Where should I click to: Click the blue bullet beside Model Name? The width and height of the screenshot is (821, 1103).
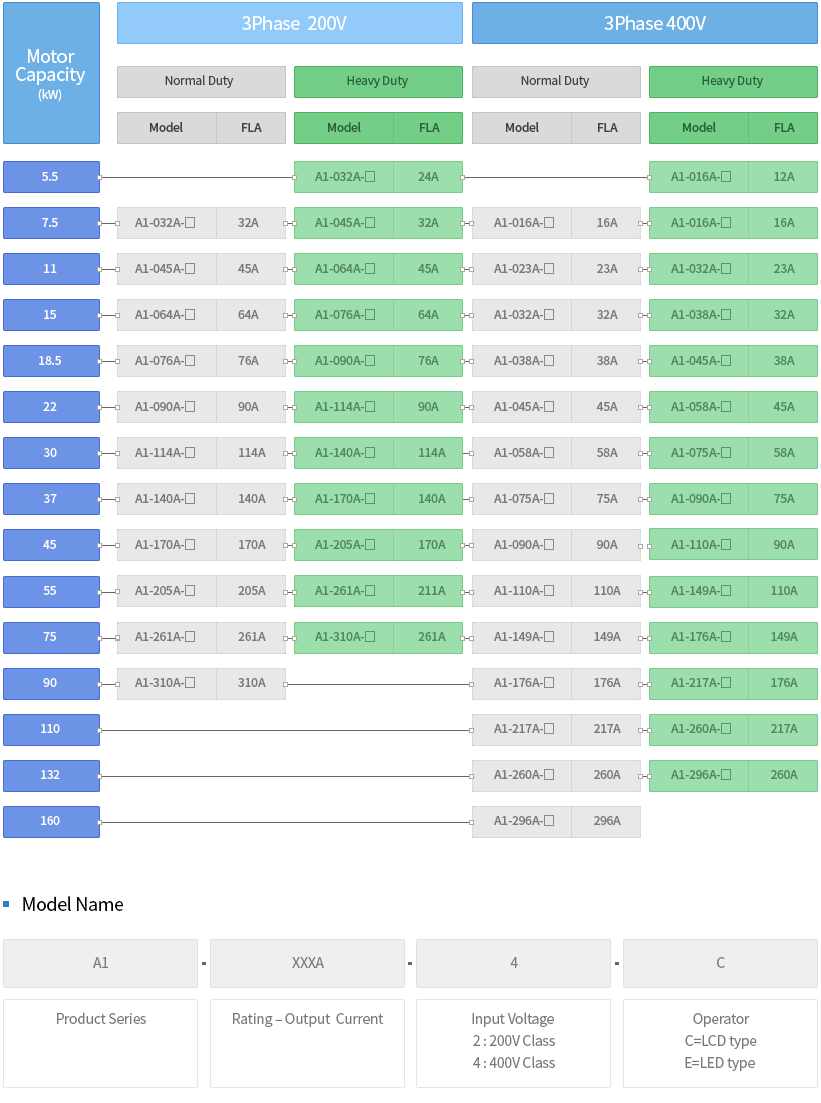tap(6, 904)
